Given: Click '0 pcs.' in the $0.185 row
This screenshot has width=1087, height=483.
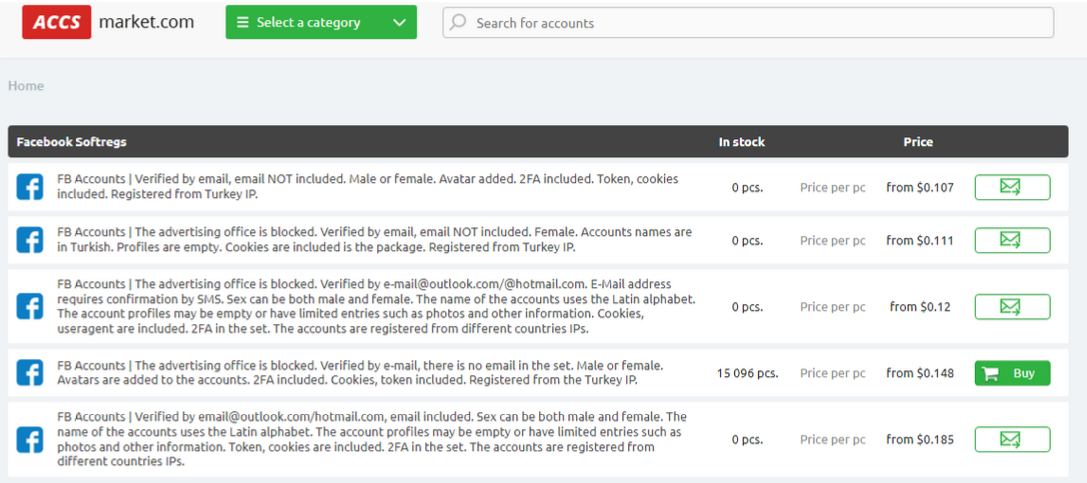Looking at the screenshot, I should tap(747, 439).
